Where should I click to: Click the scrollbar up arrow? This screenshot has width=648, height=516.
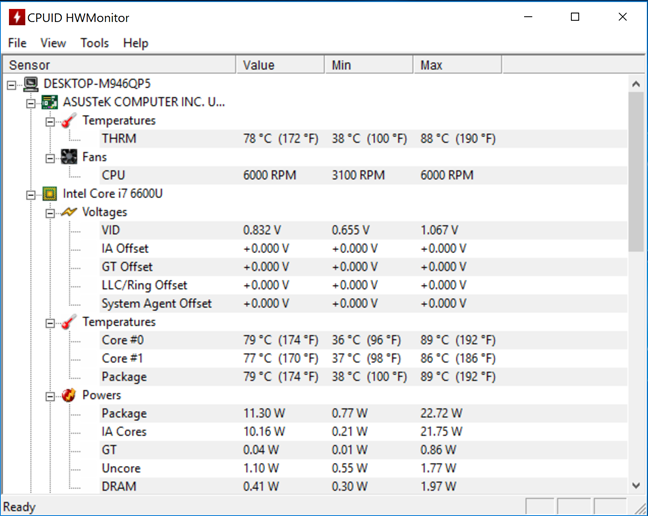click(x=636, y=84)
